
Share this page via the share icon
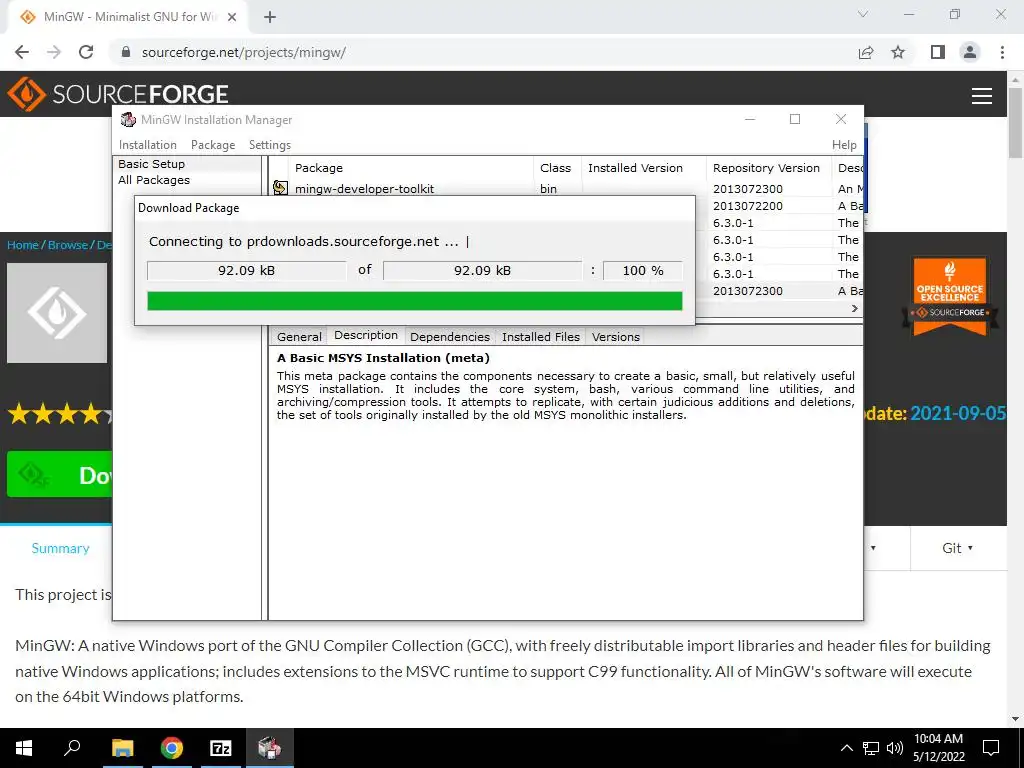[866, 52]
